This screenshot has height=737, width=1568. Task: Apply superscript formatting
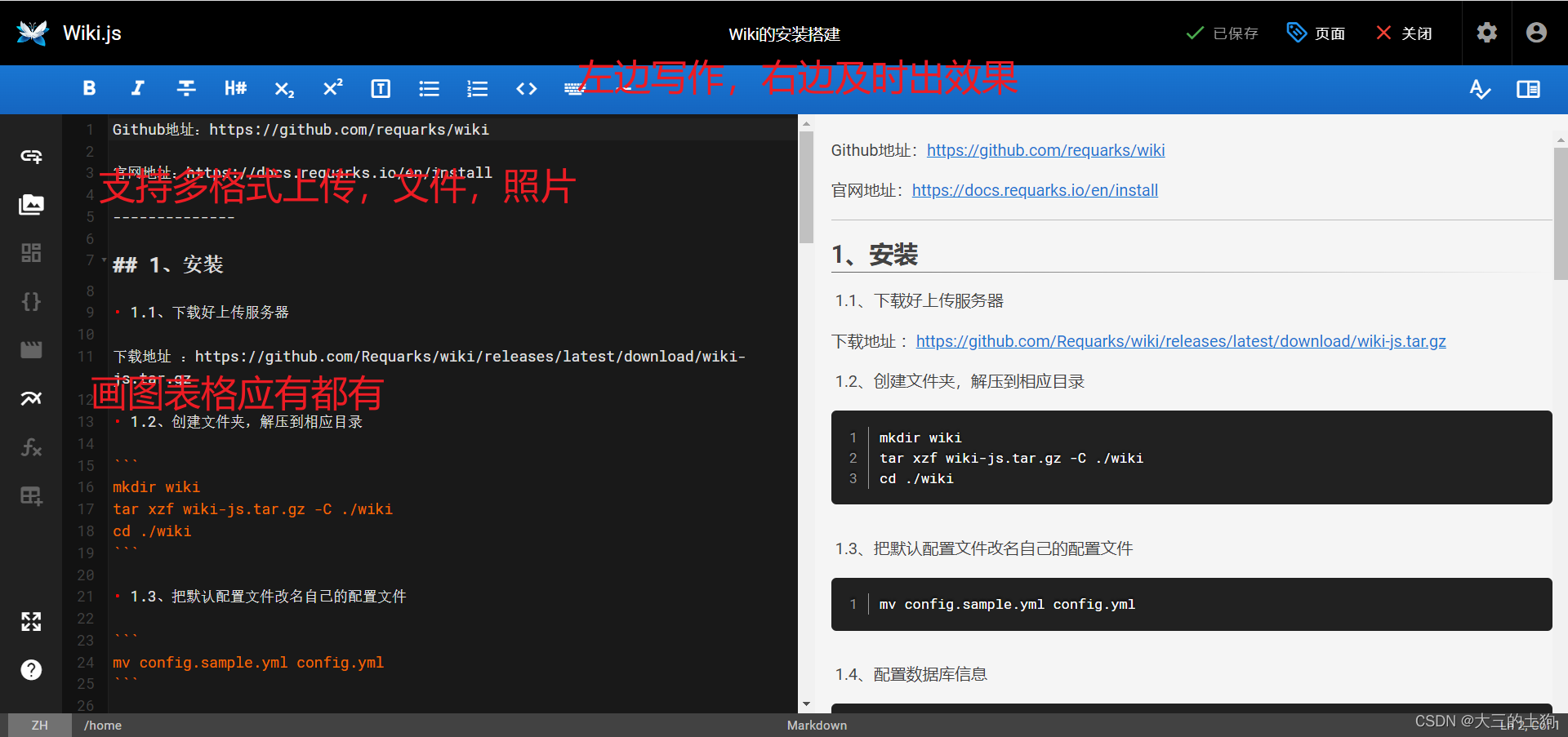point(332,88)
